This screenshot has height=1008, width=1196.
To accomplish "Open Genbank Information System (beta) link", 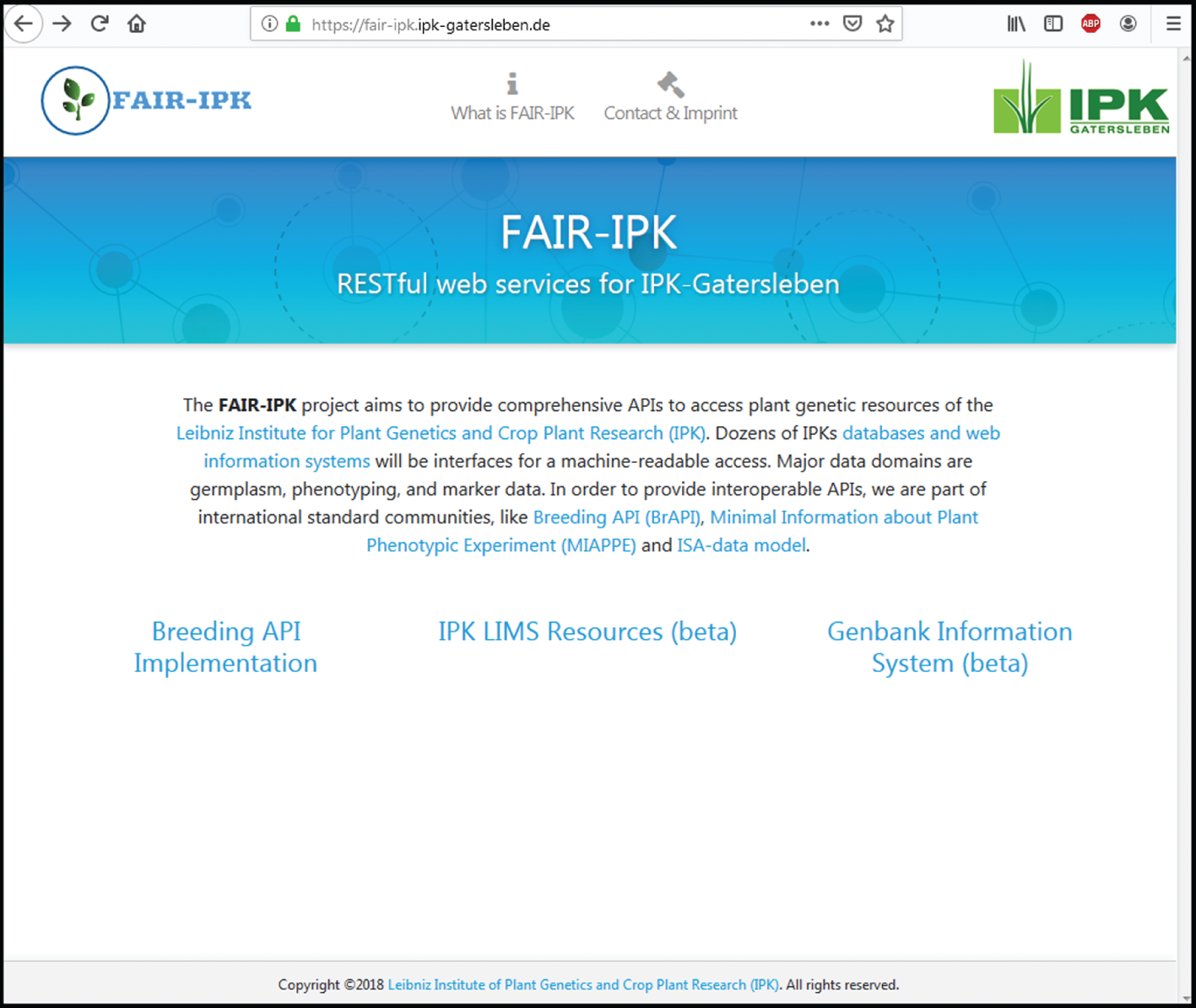I will (950, 647).
